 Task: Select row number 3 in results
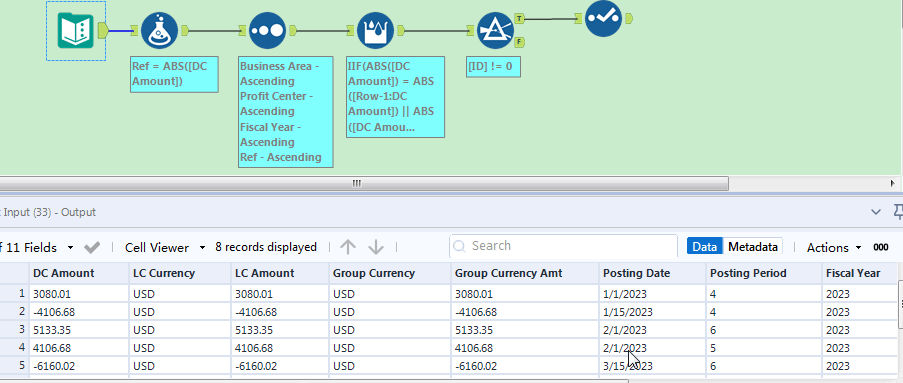pyautogui.click(x=14, y=330)
